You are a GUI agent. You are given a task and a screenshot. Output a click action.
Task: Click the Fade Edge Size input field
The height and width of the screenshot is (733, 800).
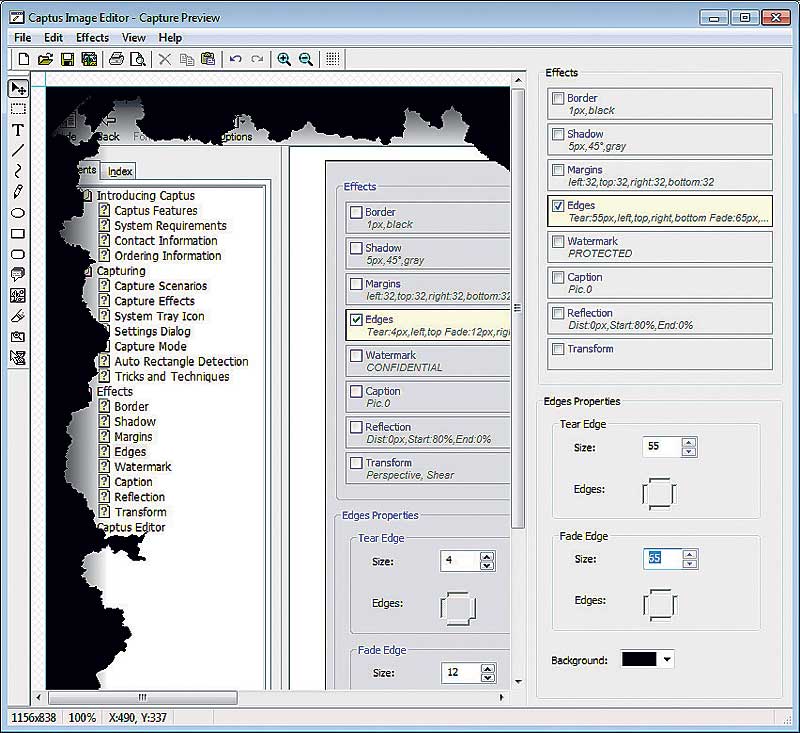point(663,558)
